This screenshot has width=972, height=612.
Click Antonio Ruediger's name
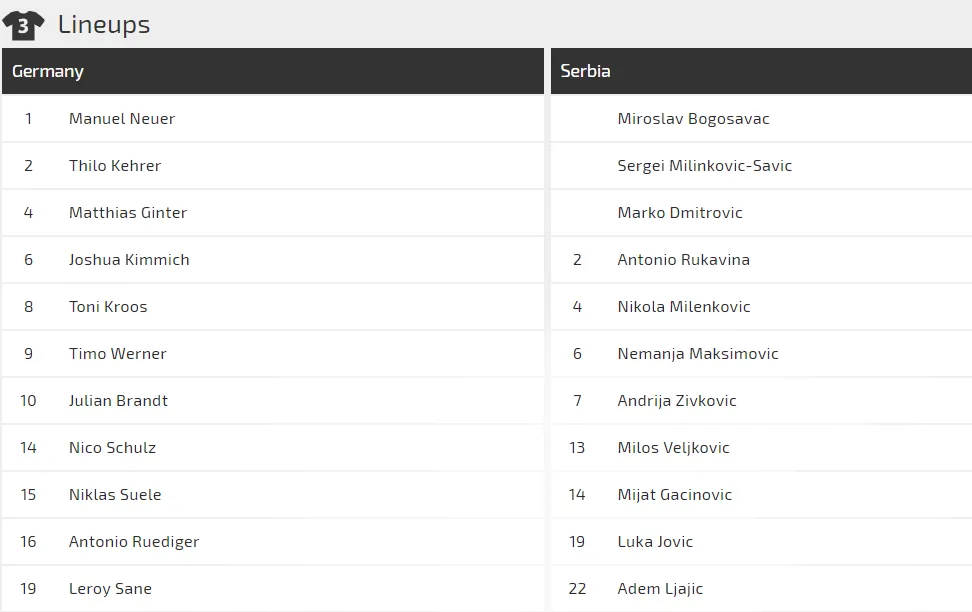click(x=134, y=541)
